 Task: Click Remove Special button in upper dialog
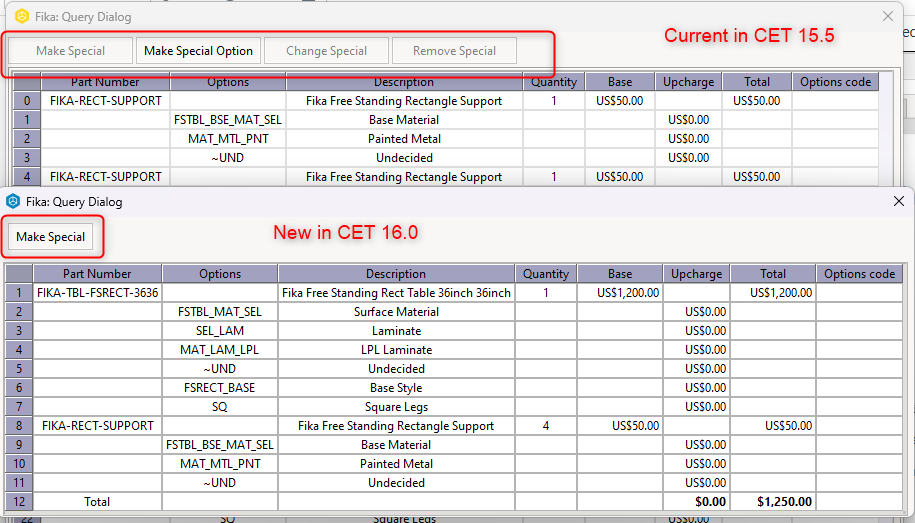(455, 51)
